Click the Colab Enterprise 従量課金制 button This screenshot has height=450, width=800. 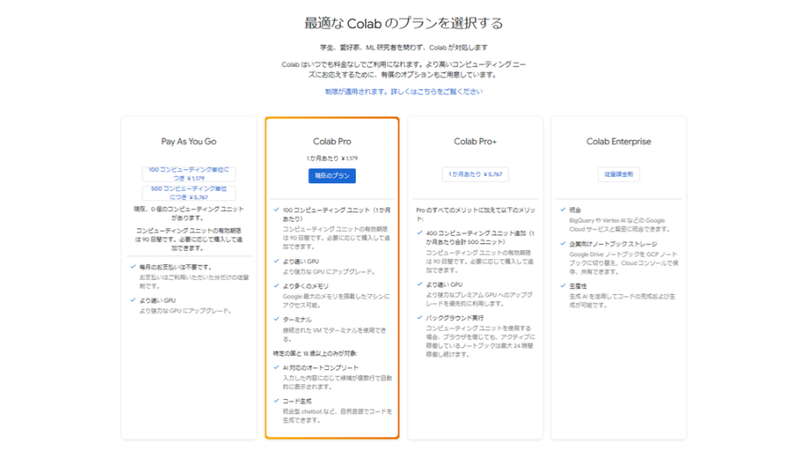pyautogui.click(x=618, y=174)
